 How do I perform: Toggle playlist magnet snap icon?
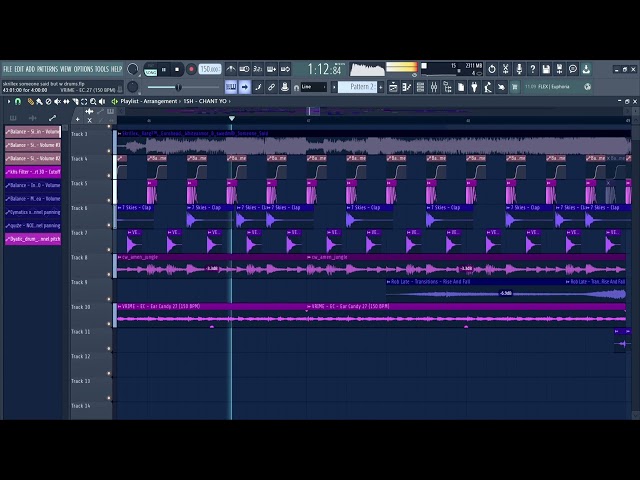tap(18, 101)
